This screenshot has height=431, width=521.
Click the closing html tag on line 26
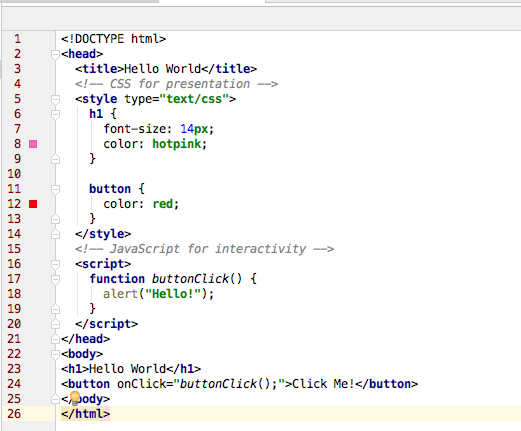click(x=86, y=414)
